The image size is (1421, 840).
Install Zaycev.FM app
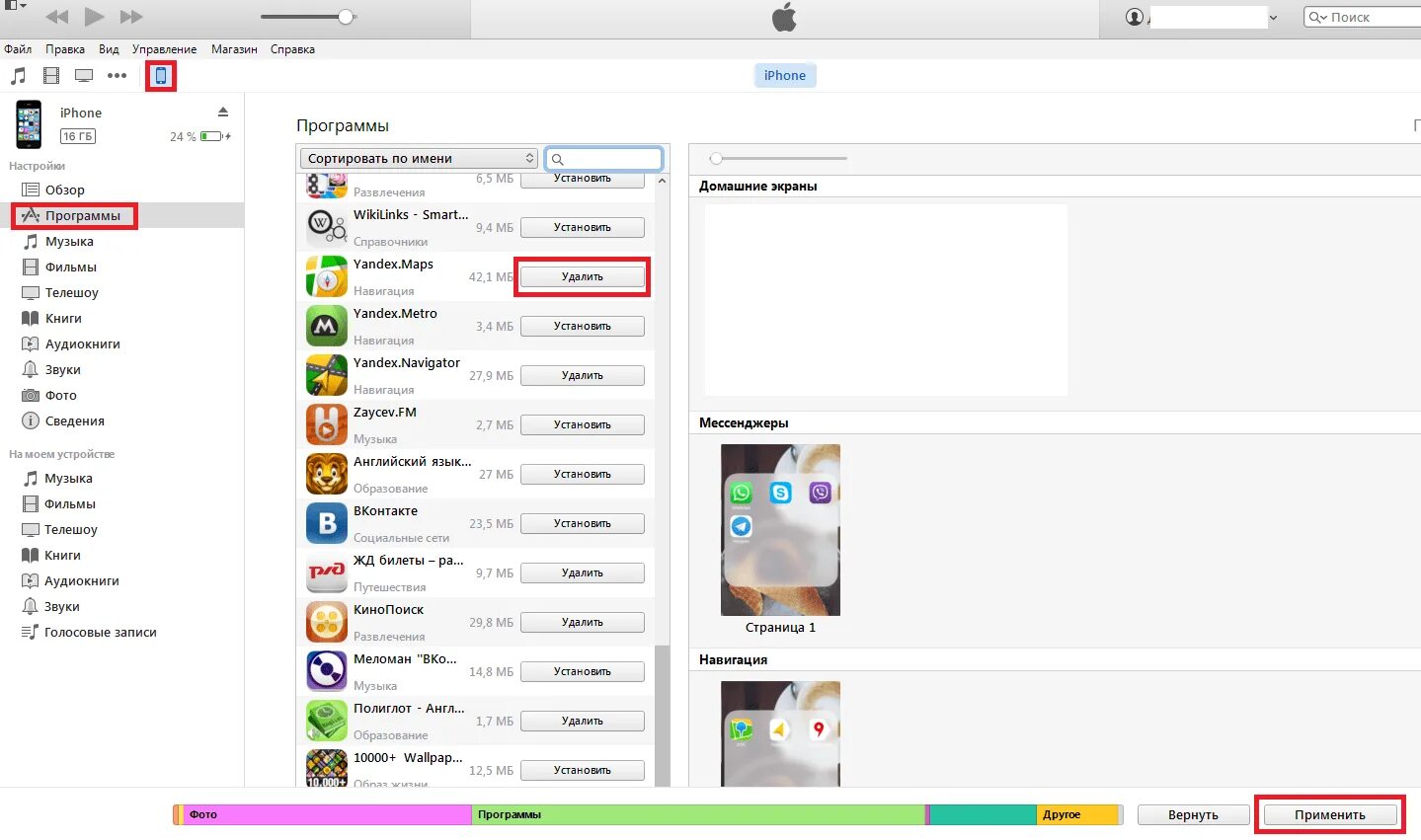(x=583, y=424)
